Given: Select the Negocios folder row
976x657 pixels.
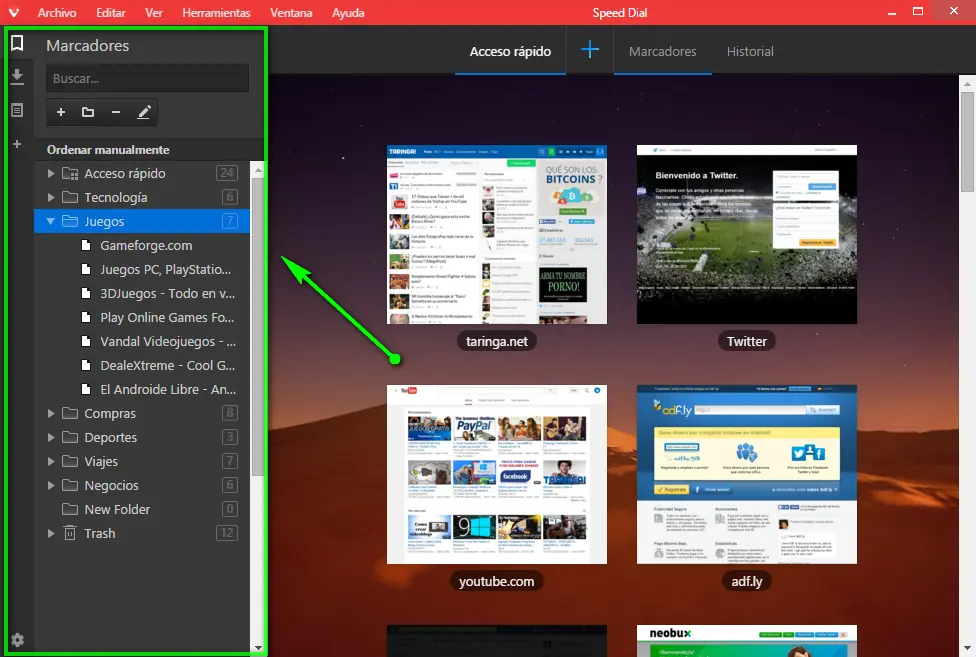Looking at the screenshot, I should pos(142,485).
